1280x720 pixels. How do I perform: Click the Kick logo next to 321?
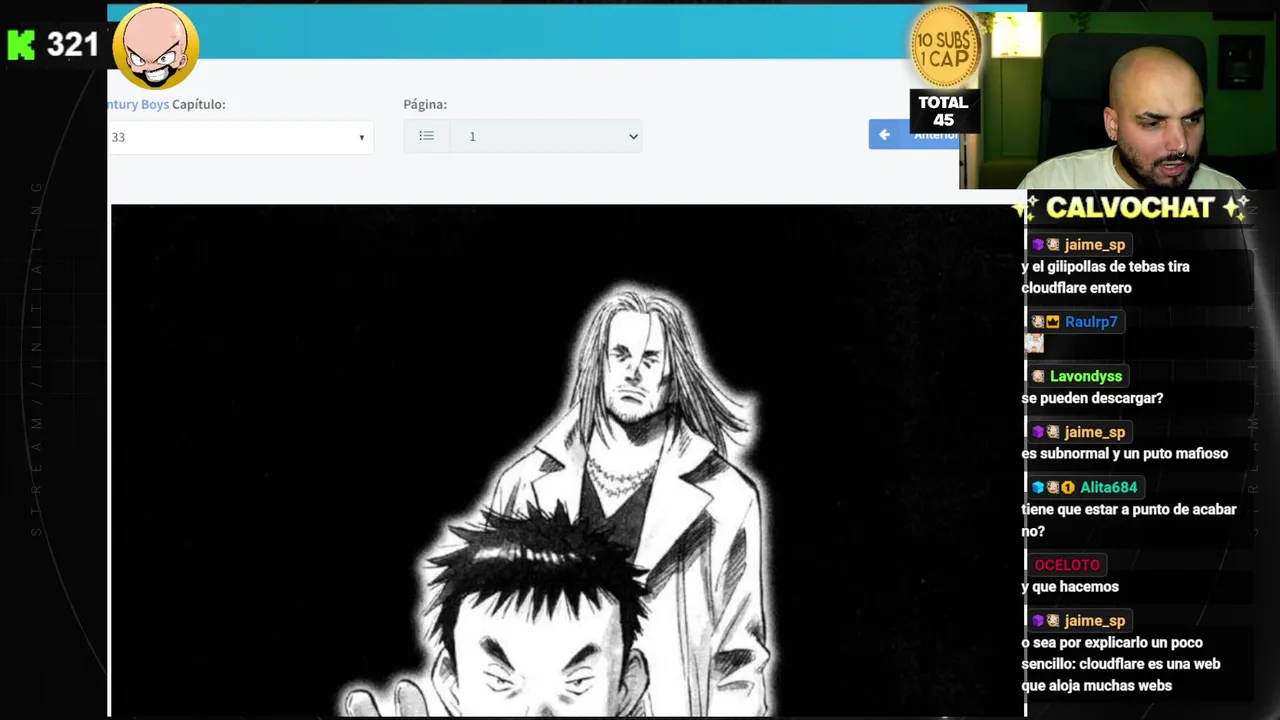21,45
